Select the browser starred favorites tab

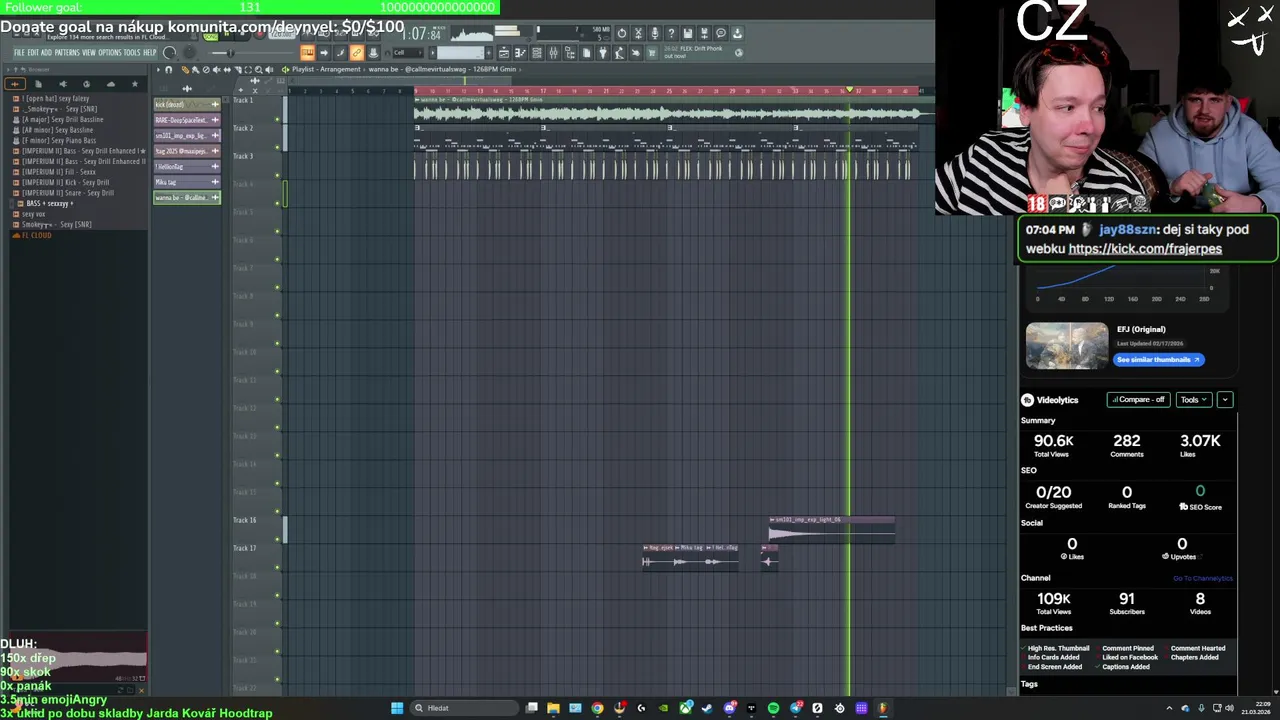coord(135,84)
